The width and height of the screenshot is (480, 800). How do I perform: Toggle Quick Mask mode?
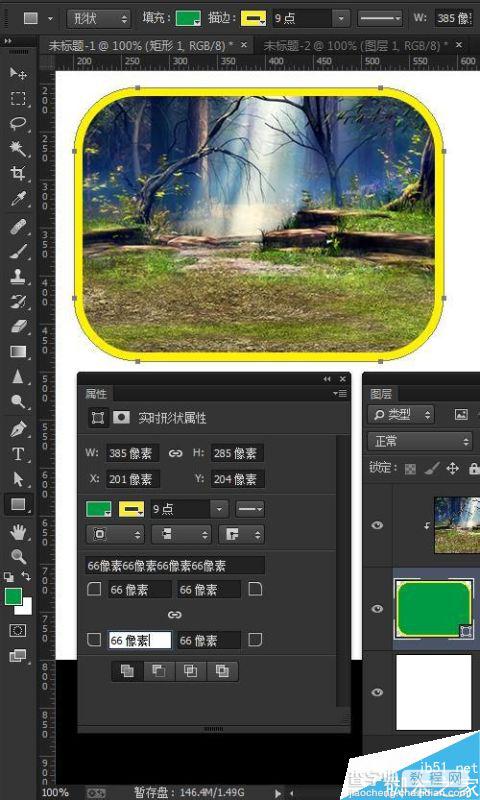click(x=18, y=631)
